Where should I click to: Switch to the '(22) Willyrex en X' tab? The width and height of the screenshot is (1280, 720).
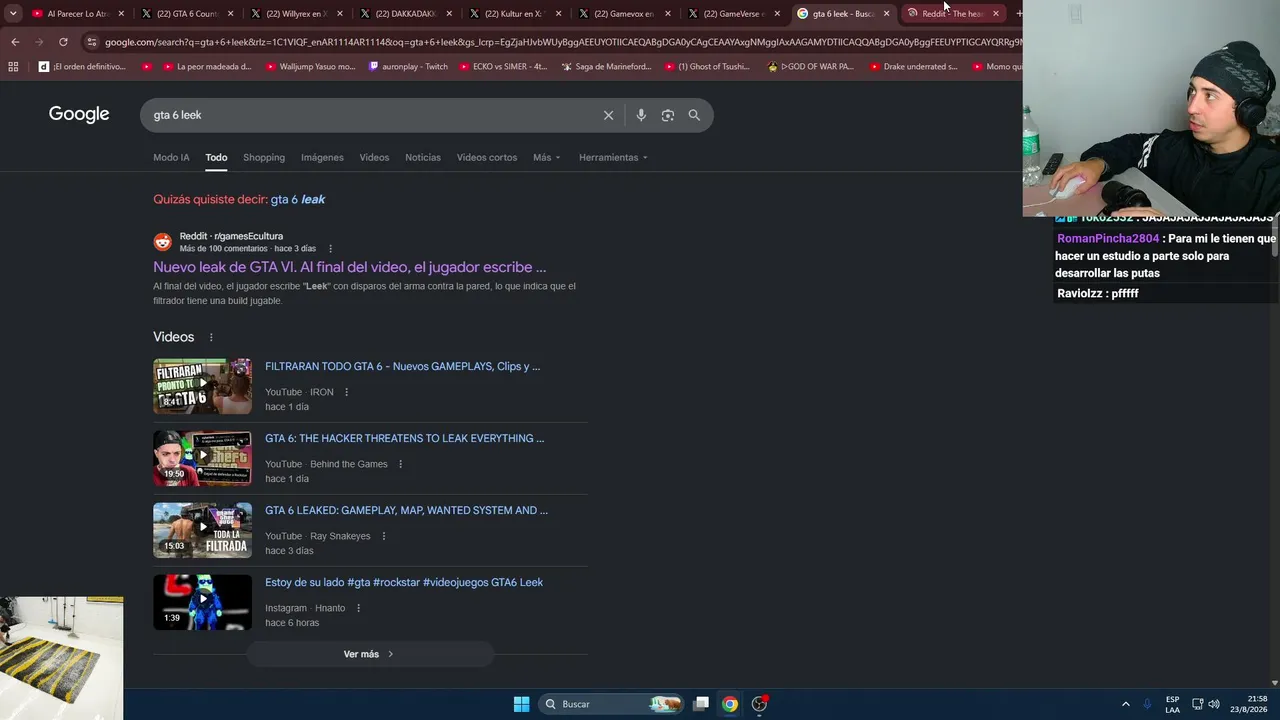pyautogui.click(x=297, y=14)
